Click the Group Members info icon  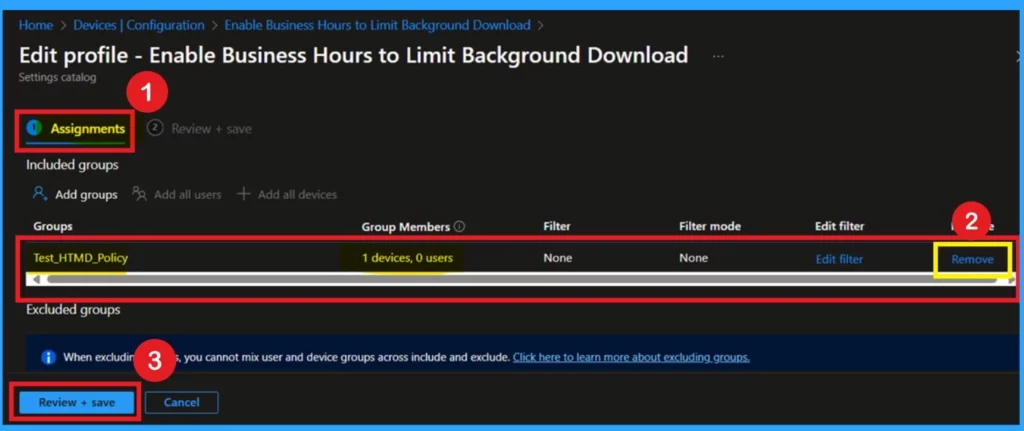(x=459, y=227)
